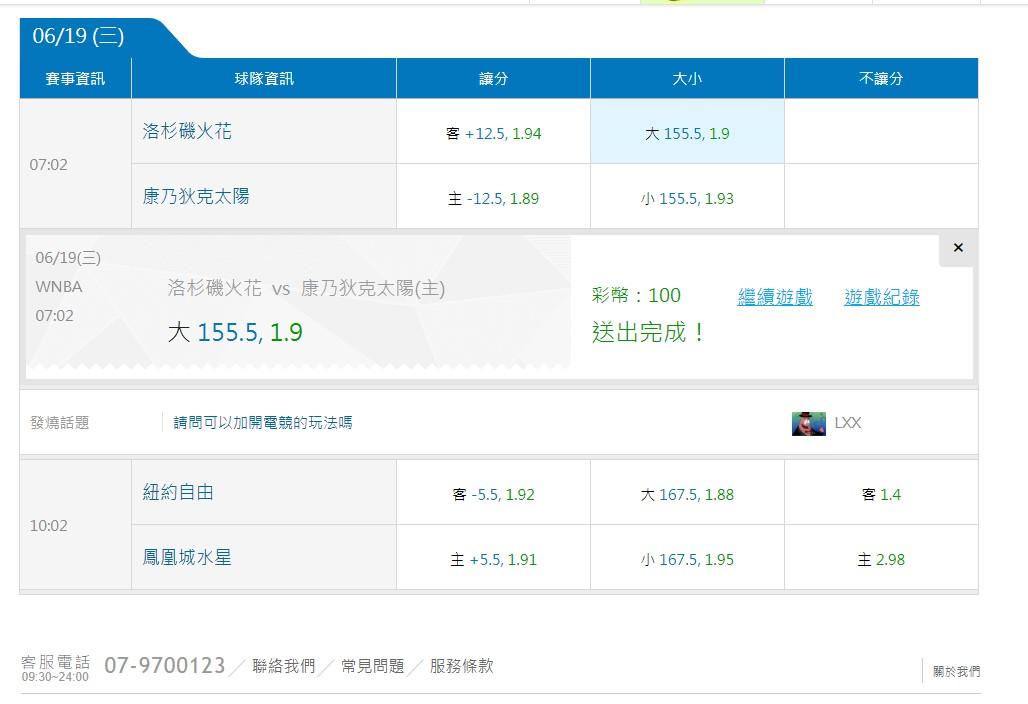Open the 遊戲紀錄 link
Viewport: 1028px width, 704px height.
click(882, 297)
